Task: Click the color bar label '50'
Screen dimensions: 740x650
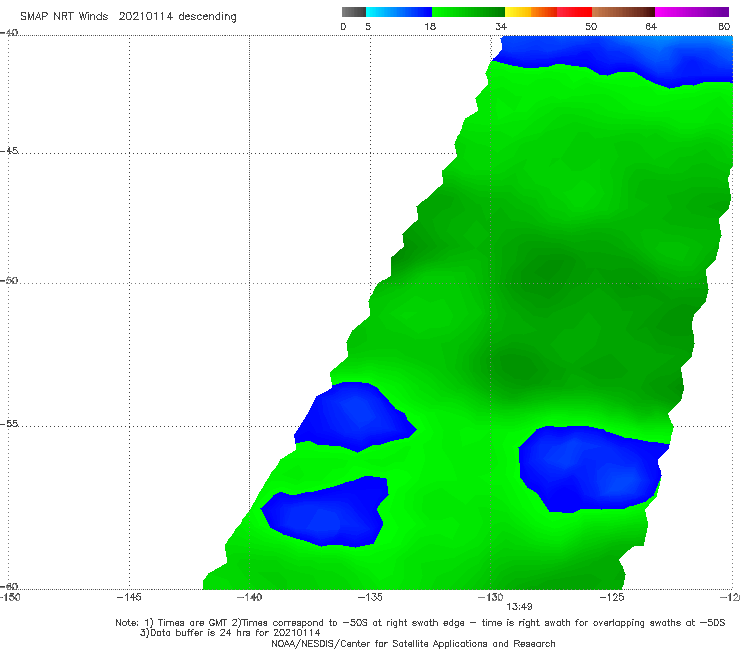Action: (x=591, y=27)
